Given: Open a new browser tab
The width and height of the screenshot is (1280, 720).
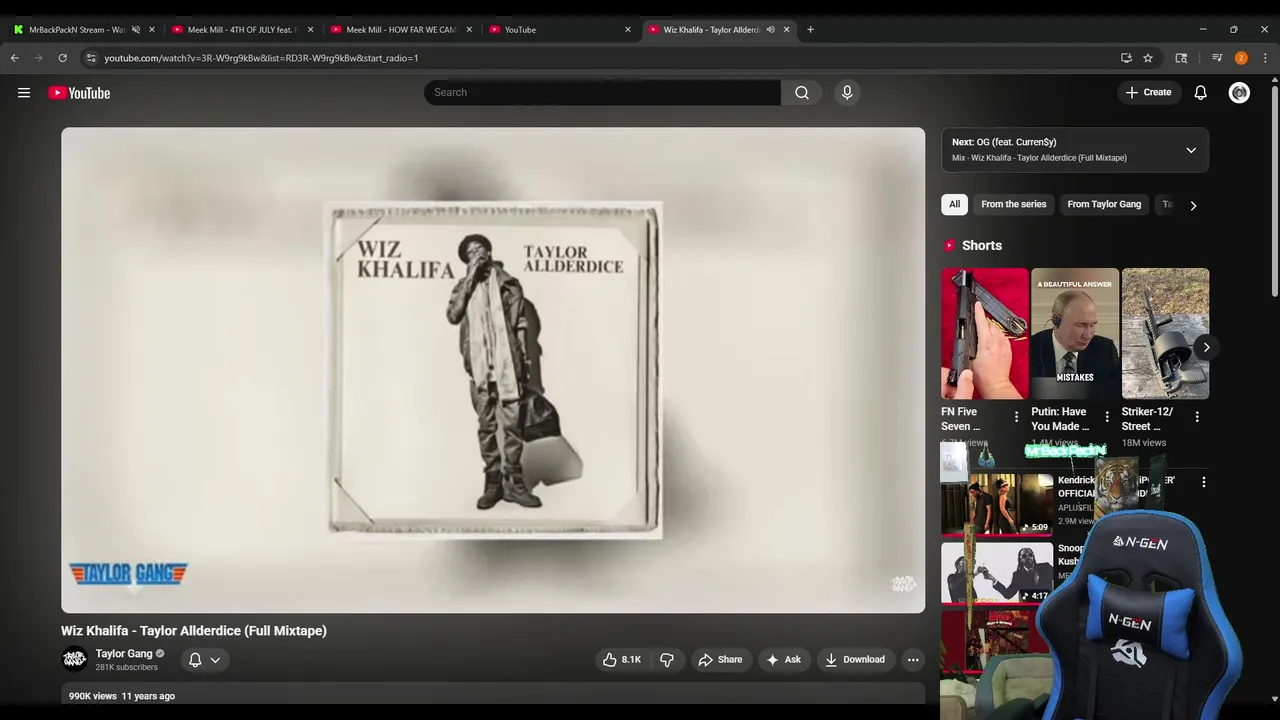Looking at the screenshot, I should [810, 30].
